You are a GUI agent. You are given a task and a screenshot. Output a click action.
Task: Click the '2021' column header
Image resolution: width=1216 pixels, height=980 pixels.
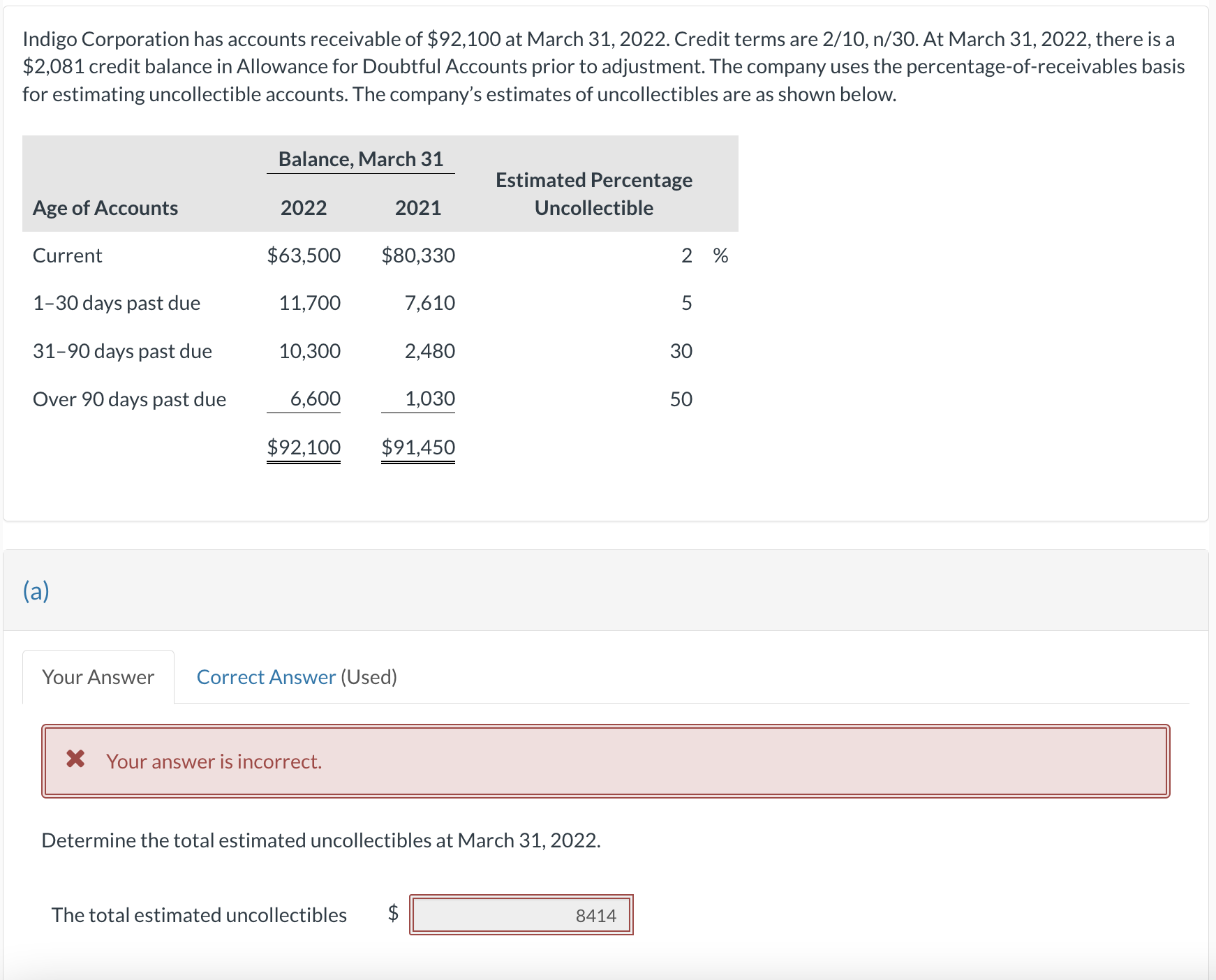(x=418, y=208)
